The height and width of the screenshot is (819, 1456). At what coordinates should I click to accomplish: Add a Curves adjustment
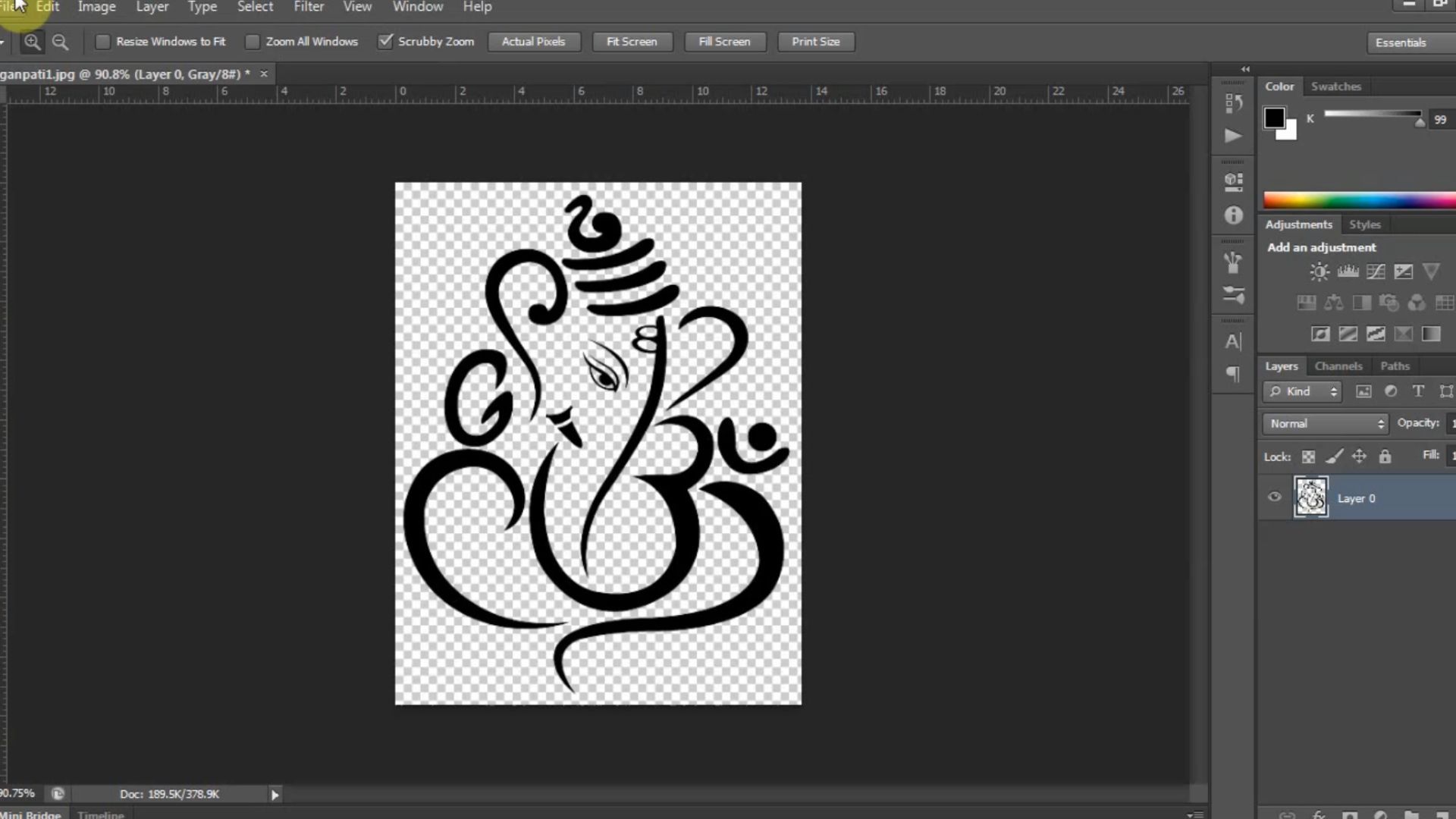[x=1376, y=271]
